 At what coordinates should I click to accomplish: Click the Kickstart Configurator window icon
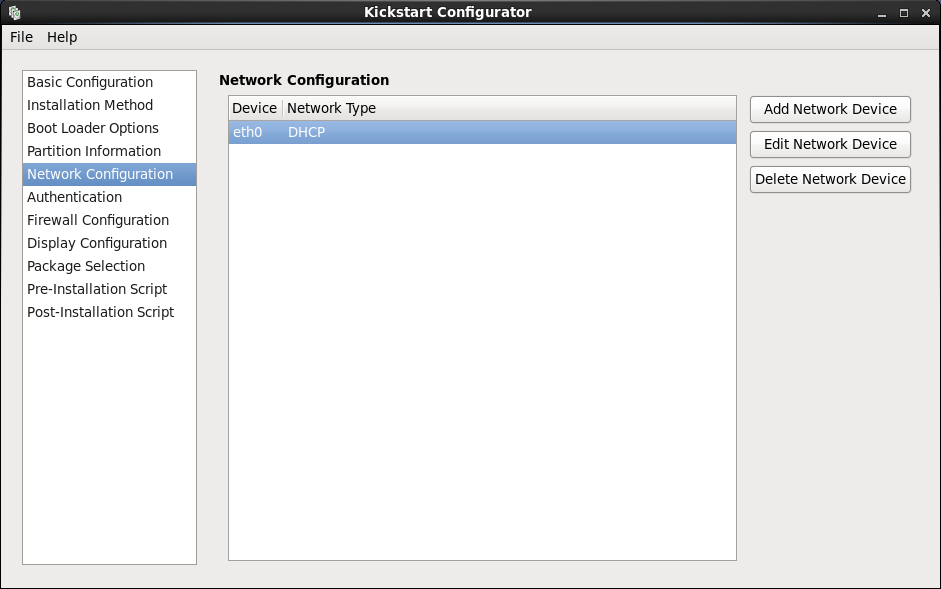coord(14,13)
